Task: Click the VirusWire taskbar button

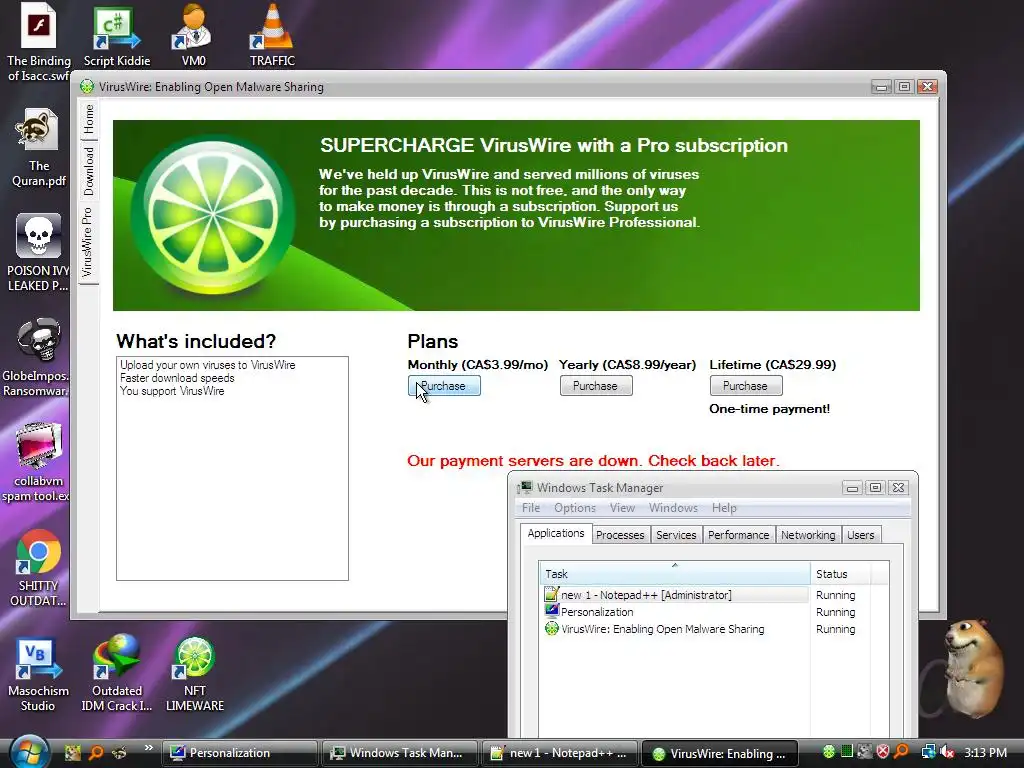Action: pyautogui.click(x=719, y=753)
